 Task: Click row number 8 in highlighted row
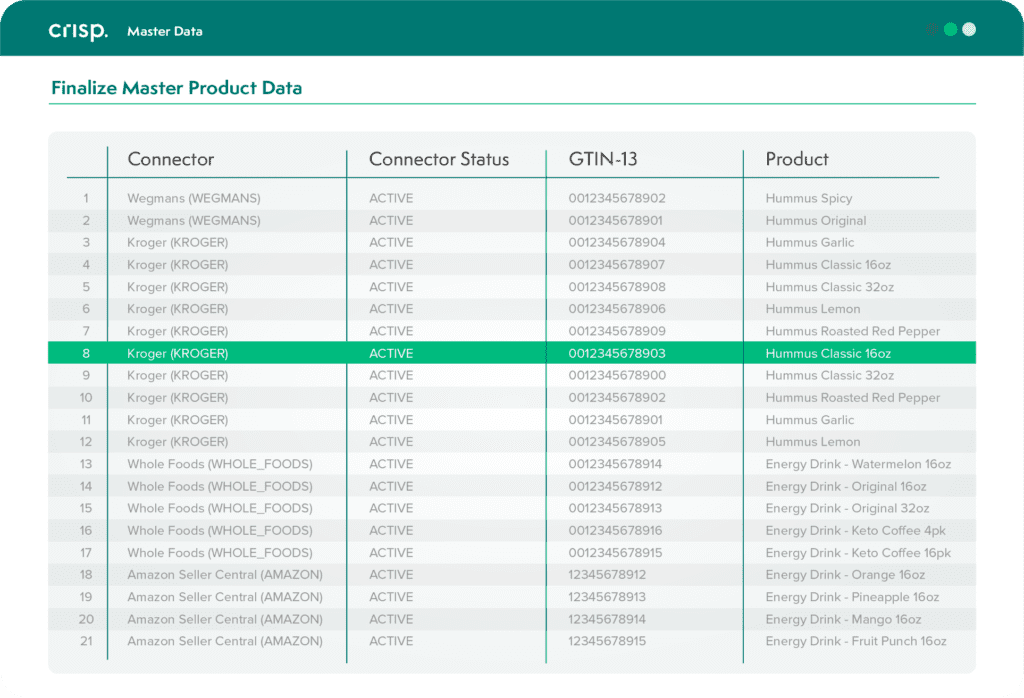[86, 353]
